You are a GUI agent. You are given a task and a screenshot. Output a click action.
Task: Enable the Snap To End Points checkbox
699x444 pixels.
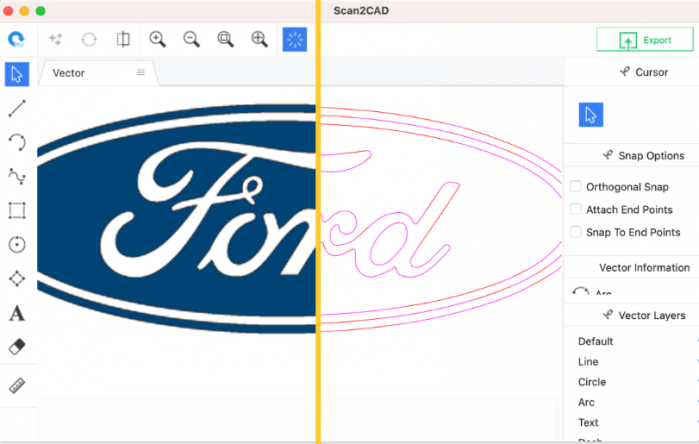click(576, 232)
